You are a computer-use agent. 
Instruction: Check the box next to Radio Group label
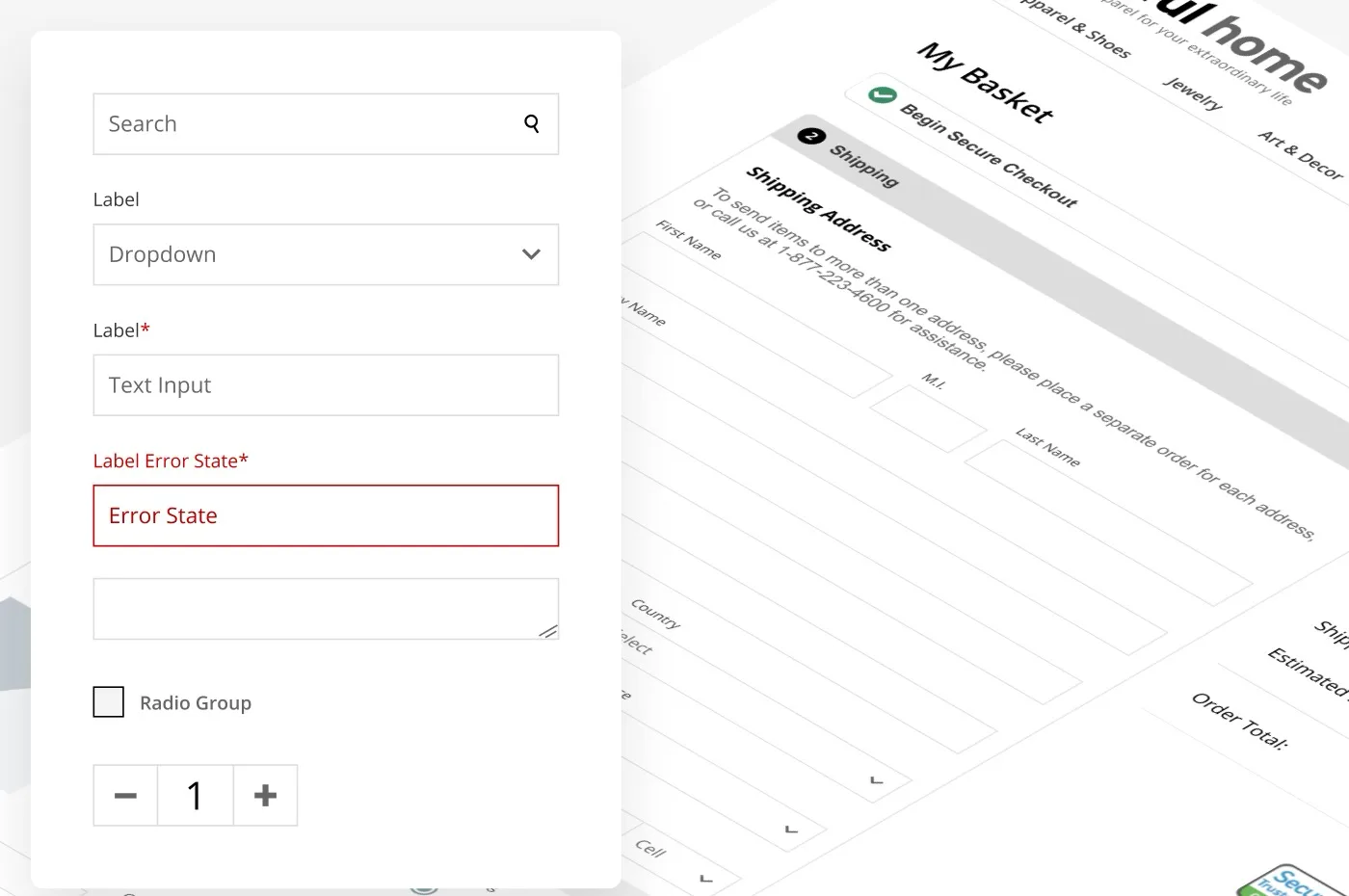coord(108,701)
